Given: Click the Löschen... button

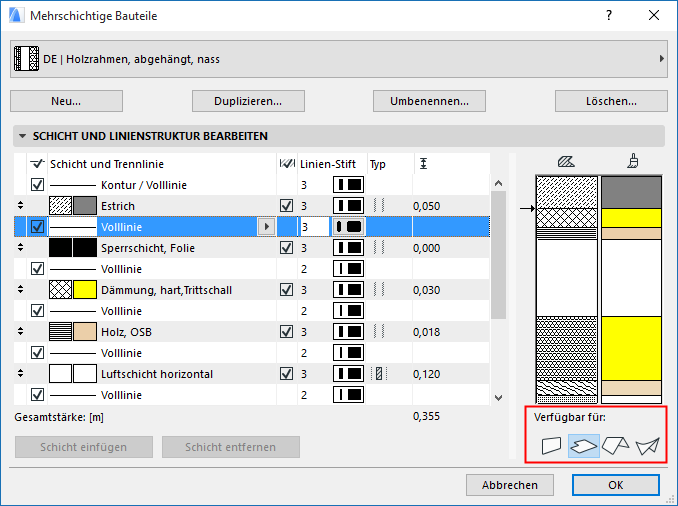Looking at the screenshot, I should [611, 101].
